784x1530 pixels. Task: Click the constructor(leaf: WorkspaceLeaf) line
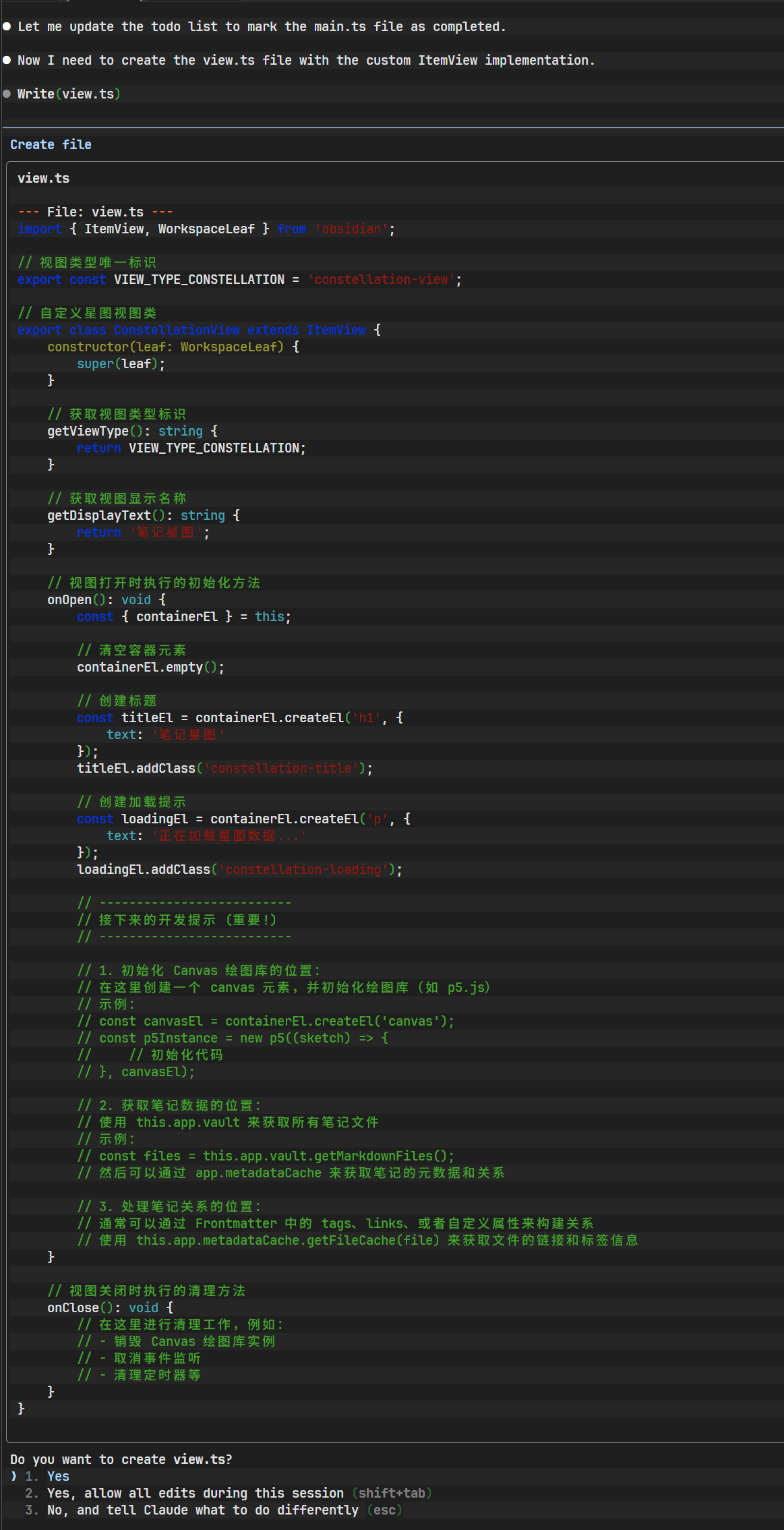[173, 347]
